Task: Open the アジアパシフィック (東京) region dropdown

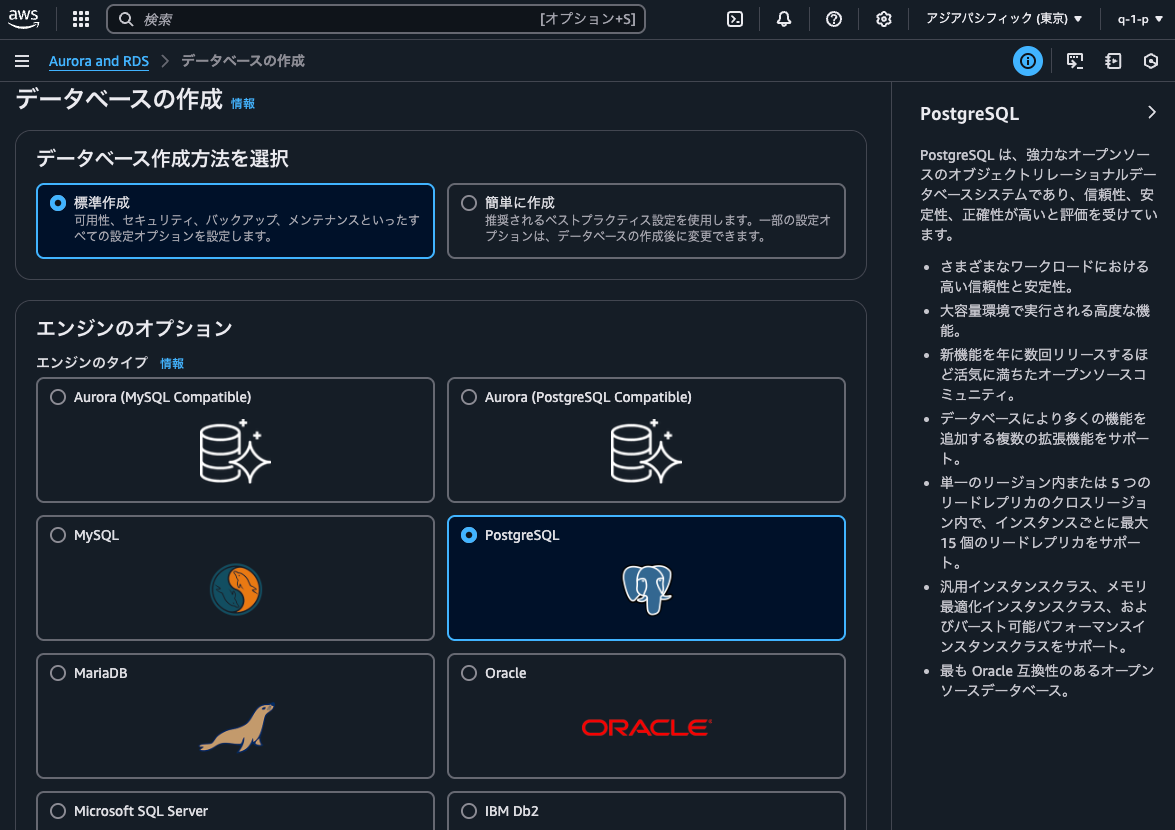Action: tap(1004, 19)
